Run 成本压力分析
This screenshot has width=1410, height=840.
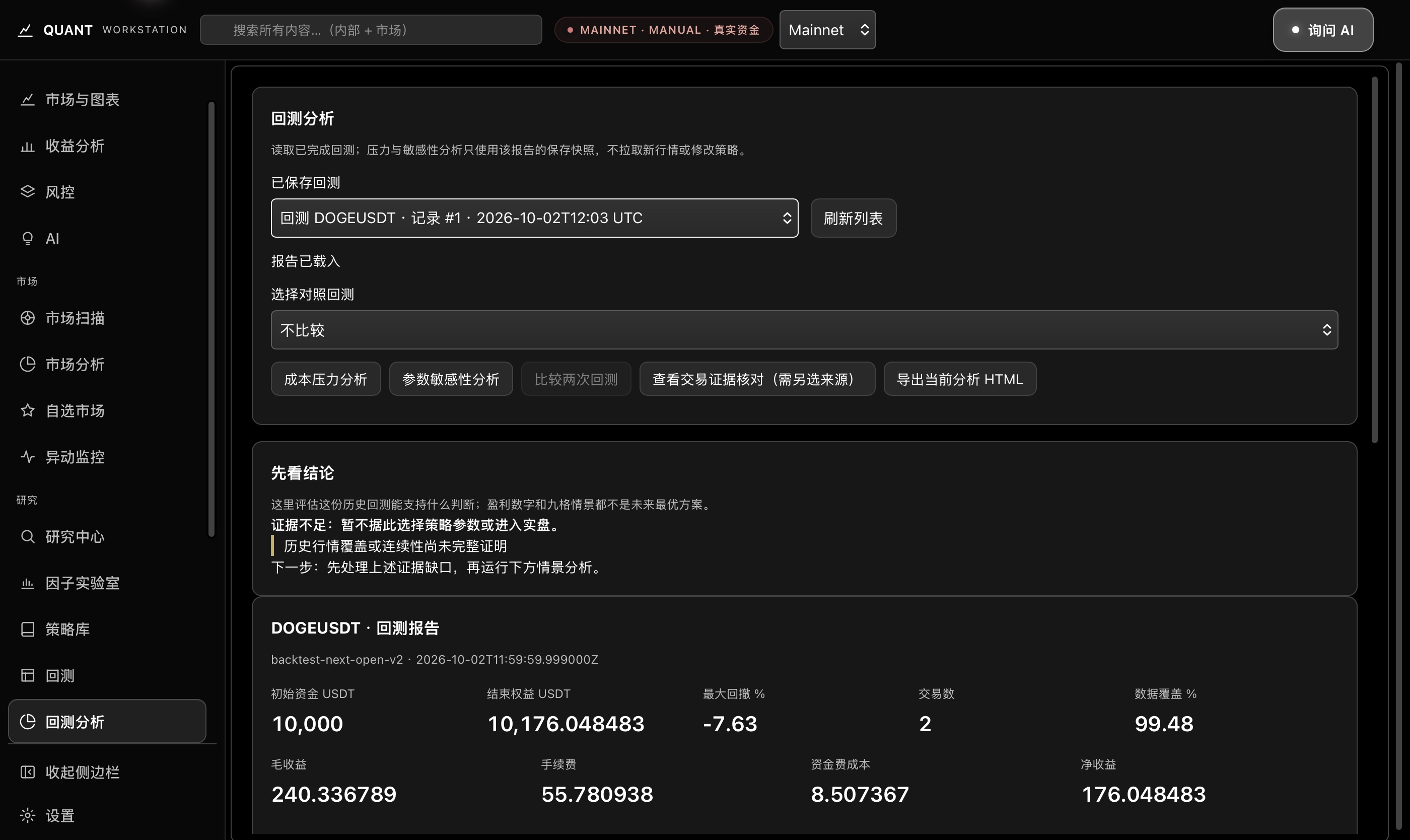pos(325,379)
